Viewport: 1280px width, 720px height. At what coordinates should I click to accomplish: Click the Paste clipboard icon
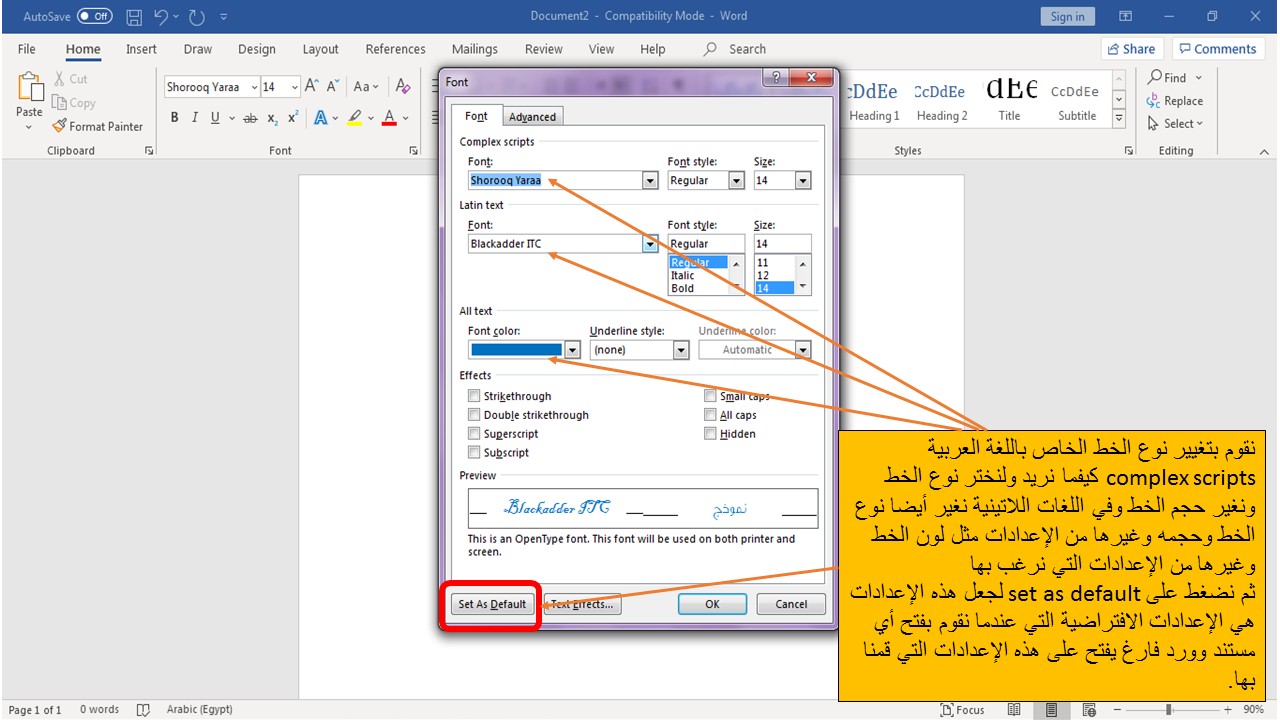pyautogui.click(x=29, y=87)
